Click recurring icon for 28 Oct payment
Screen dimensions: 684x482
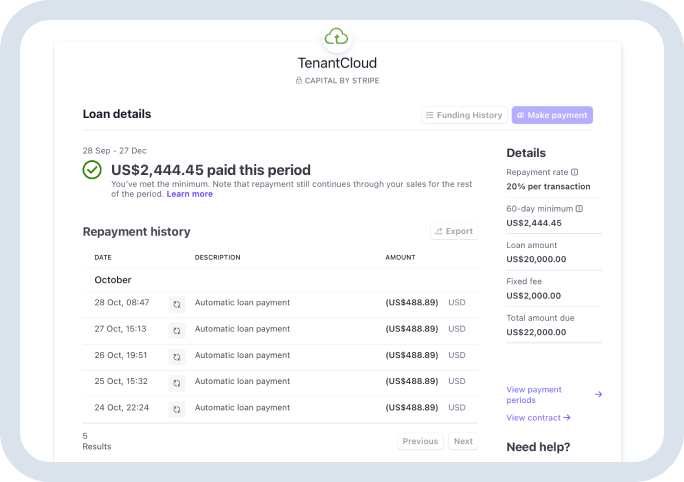[x=177, y=303]
